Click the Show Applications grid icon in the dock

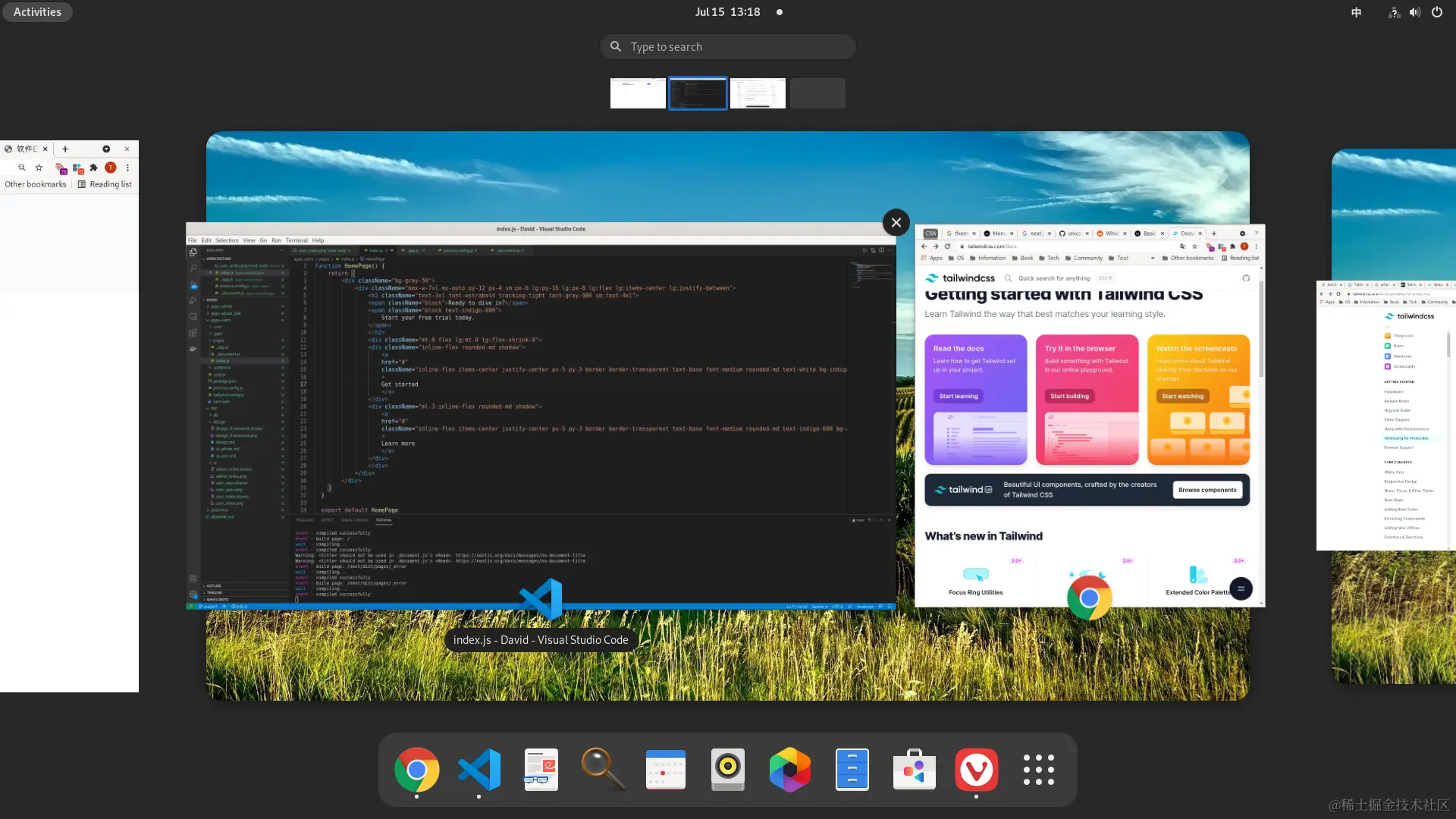click(1039, 769)
